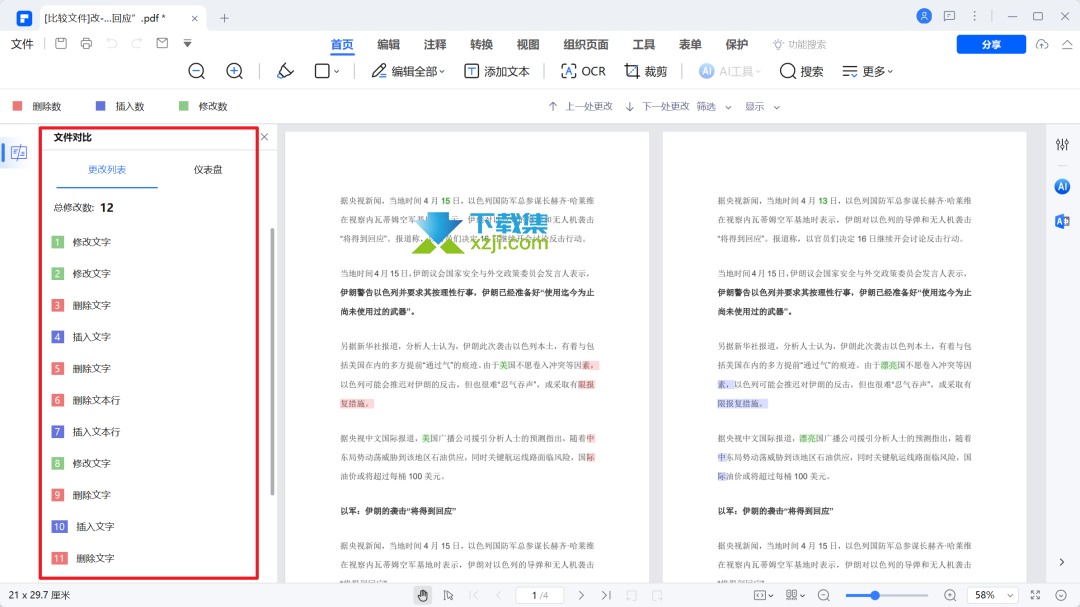Click the 添加文本 tool

(x=497, y=71)
